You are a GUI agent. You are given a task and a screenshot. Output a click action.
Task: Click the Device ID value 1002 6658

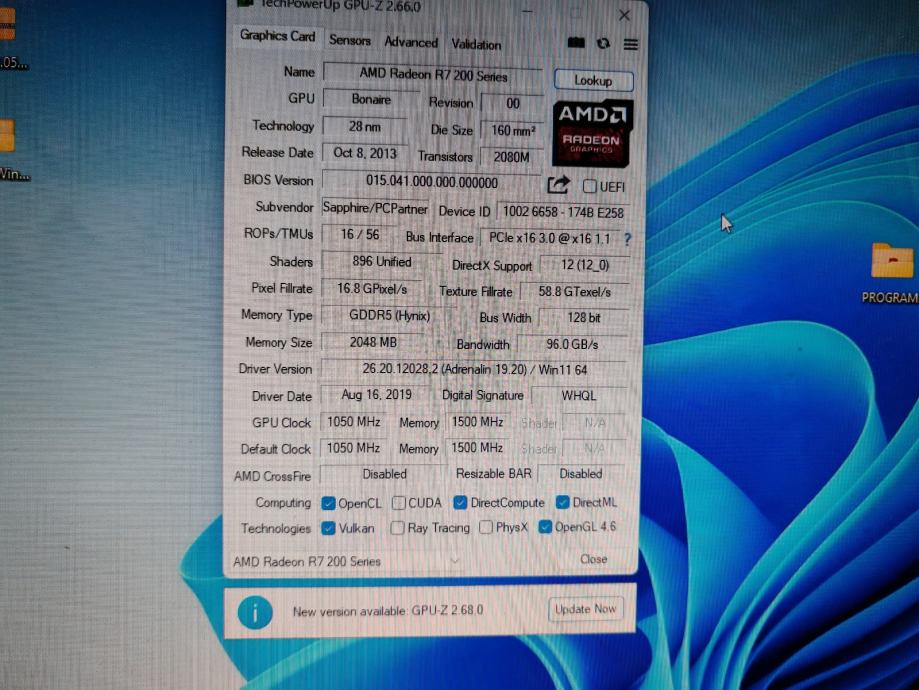[x=563, y=212]
